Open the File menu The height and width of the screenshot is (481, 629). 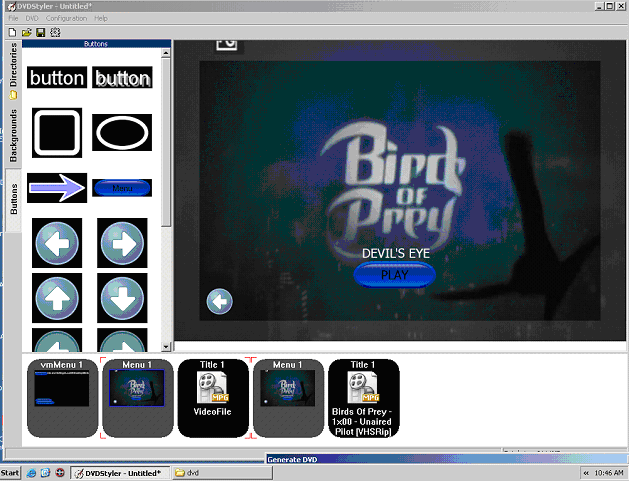point(13,18)
